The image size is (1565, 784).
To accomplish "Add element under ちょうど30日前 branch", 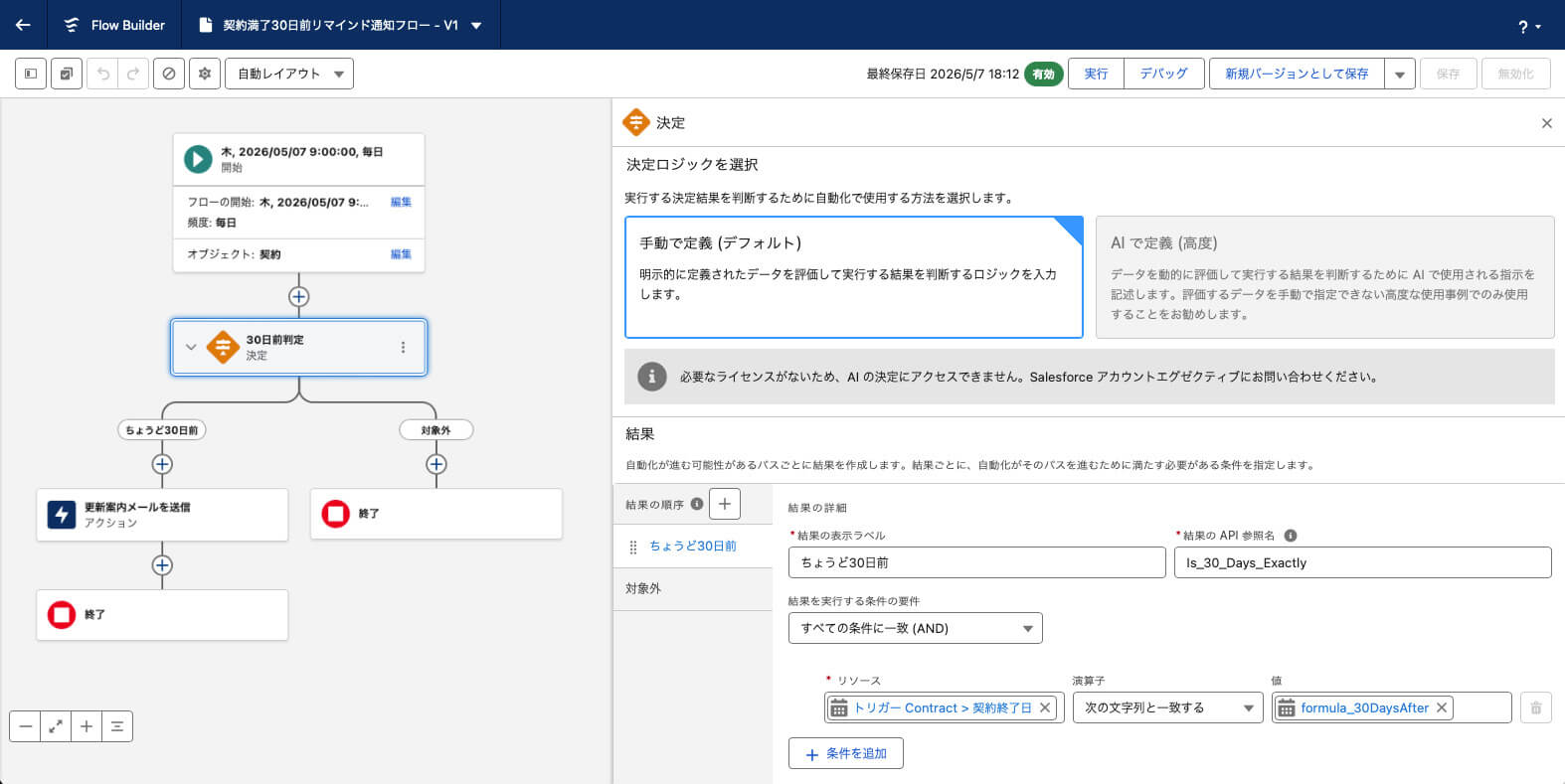I will (x=162, y=464).
